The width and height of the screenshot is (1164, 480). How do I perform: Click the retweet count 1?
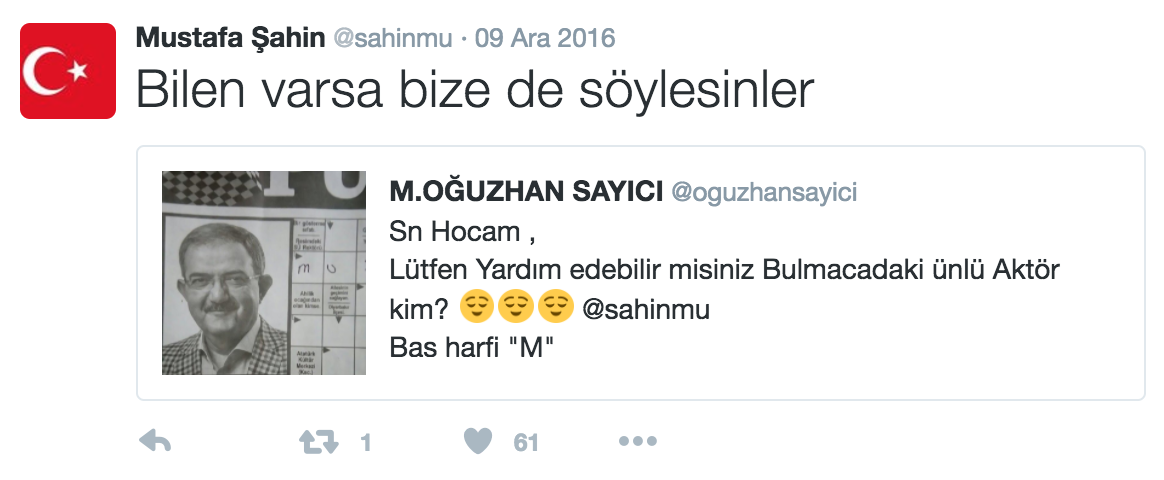(x=365, y=443)
